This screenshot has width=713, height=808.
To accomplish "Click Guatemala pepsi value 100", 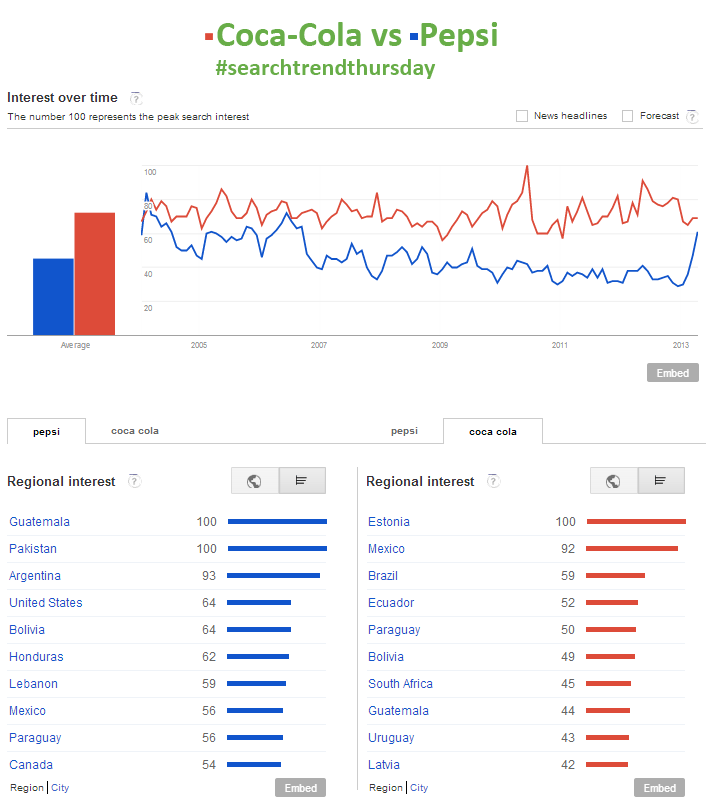I will (x=207, y=521).
